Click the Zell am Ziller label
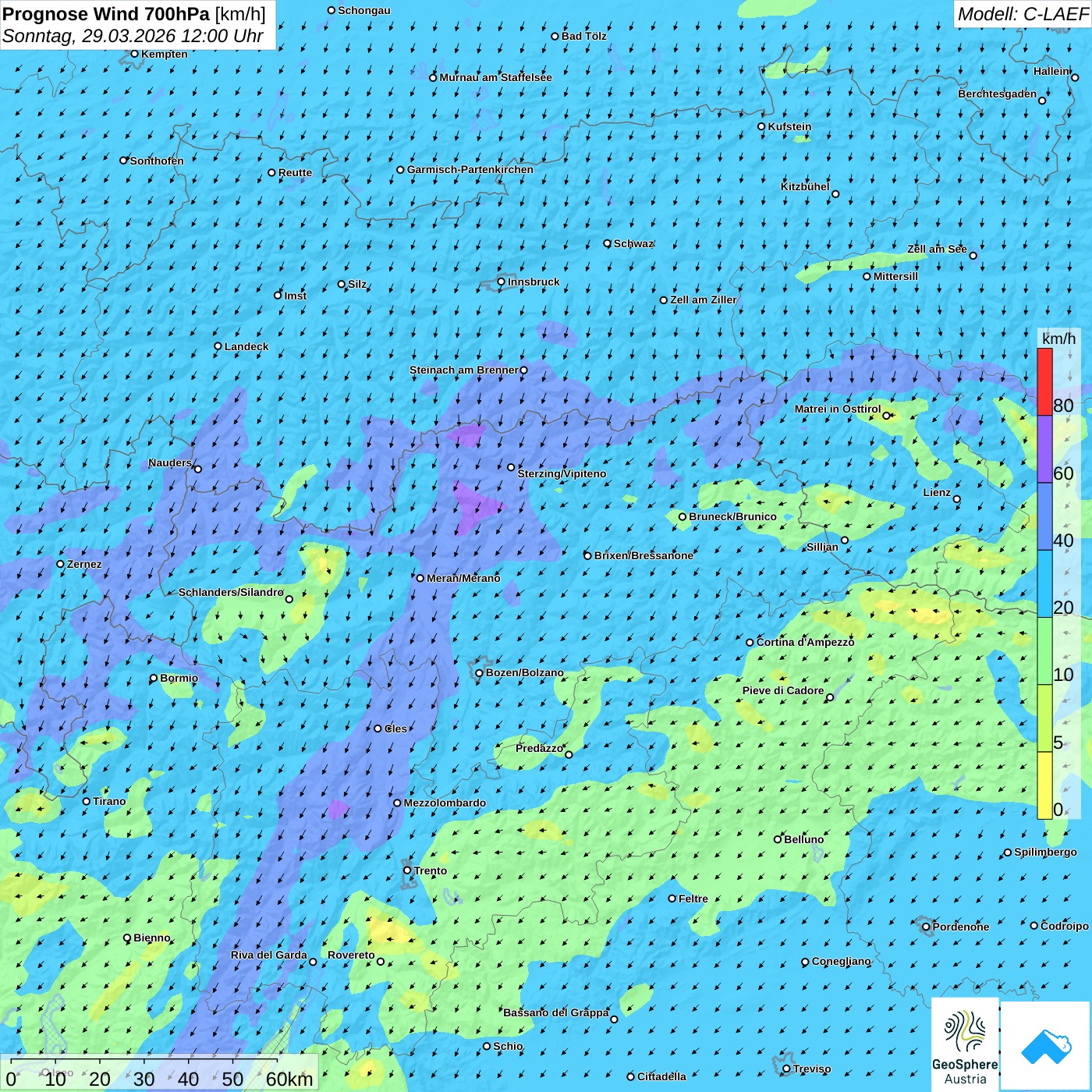Screen dimensions: 1092x1092 tap(704, 300)
